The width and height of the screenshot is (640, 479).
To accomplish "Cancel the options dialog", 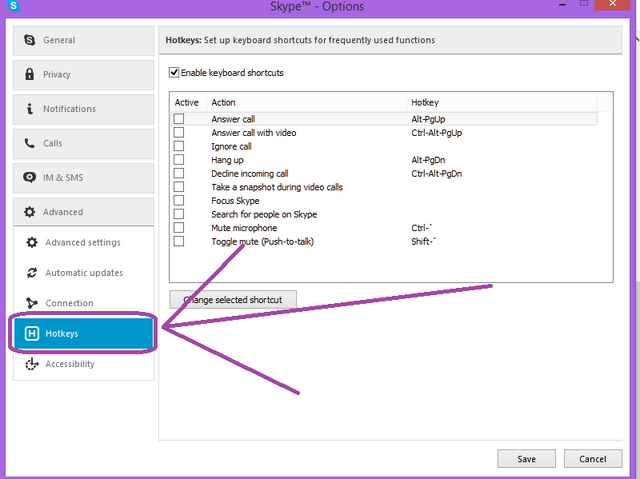I will (x=593, y=459).
